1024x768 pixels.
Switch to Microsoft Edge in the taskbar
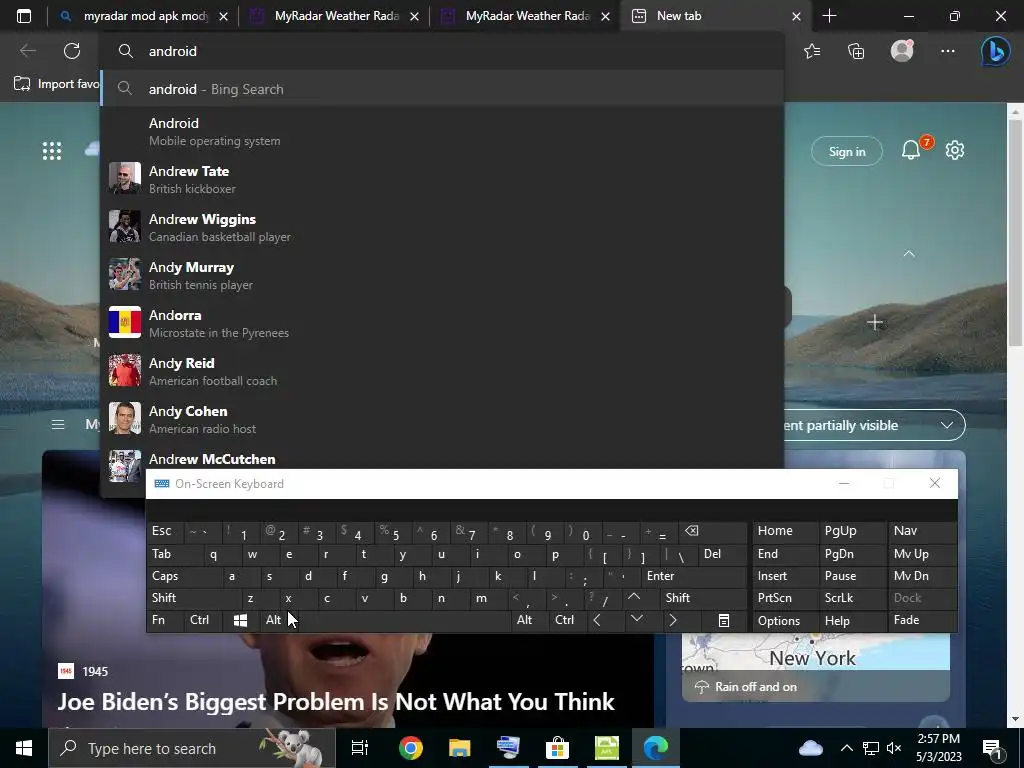click(x=656, y=748)
